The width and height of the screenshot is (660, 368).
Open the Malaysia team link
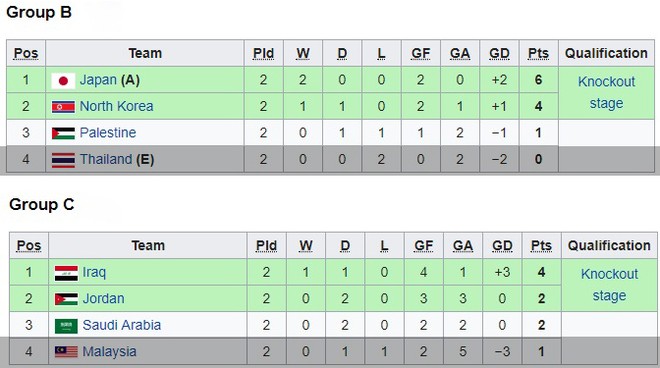pos(109,352)
